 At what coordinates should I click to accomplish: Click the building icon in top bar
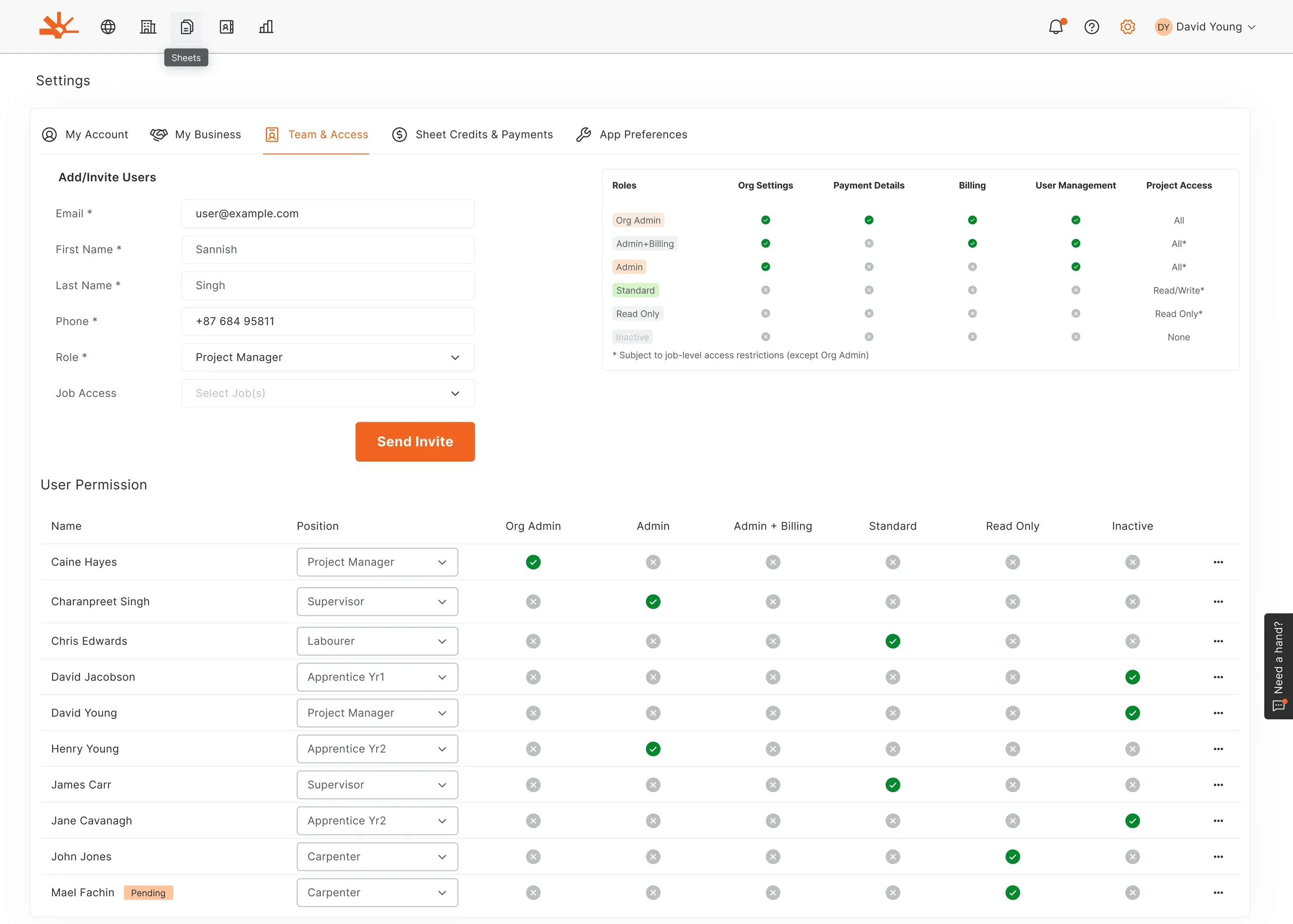coord(148,27)
